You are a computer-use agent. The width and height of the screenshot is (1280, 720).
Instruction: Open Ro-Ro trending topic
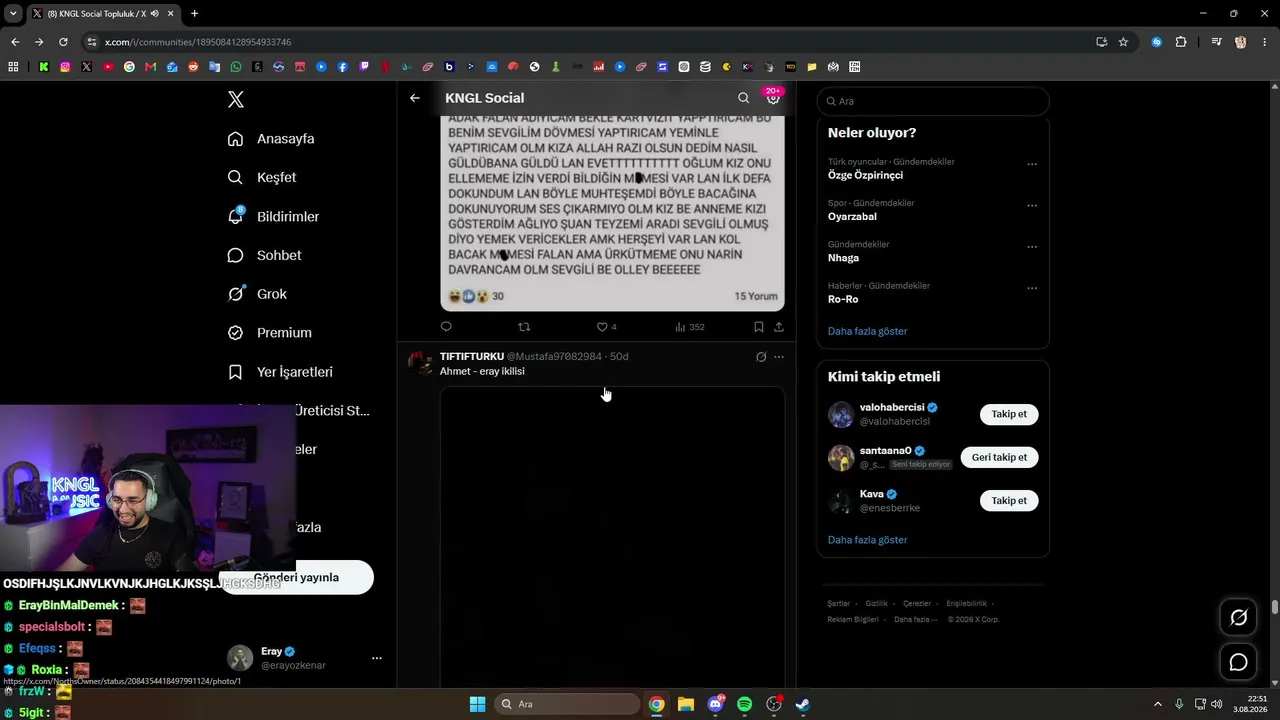(x=843, y=299)
